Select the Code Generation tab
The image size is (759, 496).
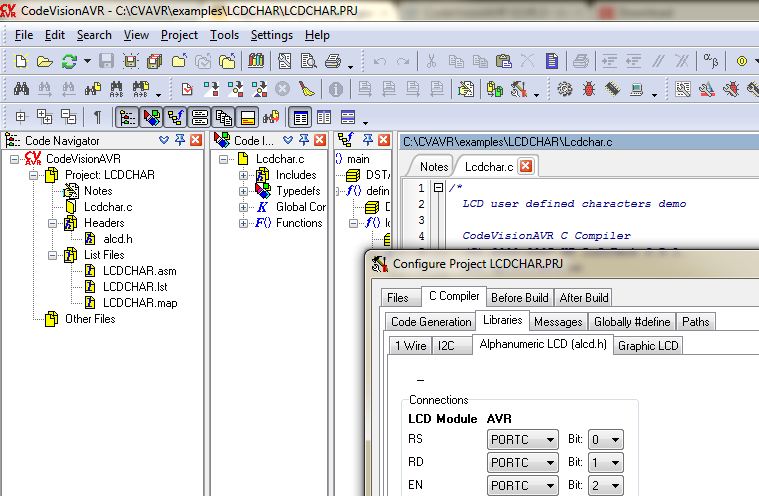(x=431, y=321)
